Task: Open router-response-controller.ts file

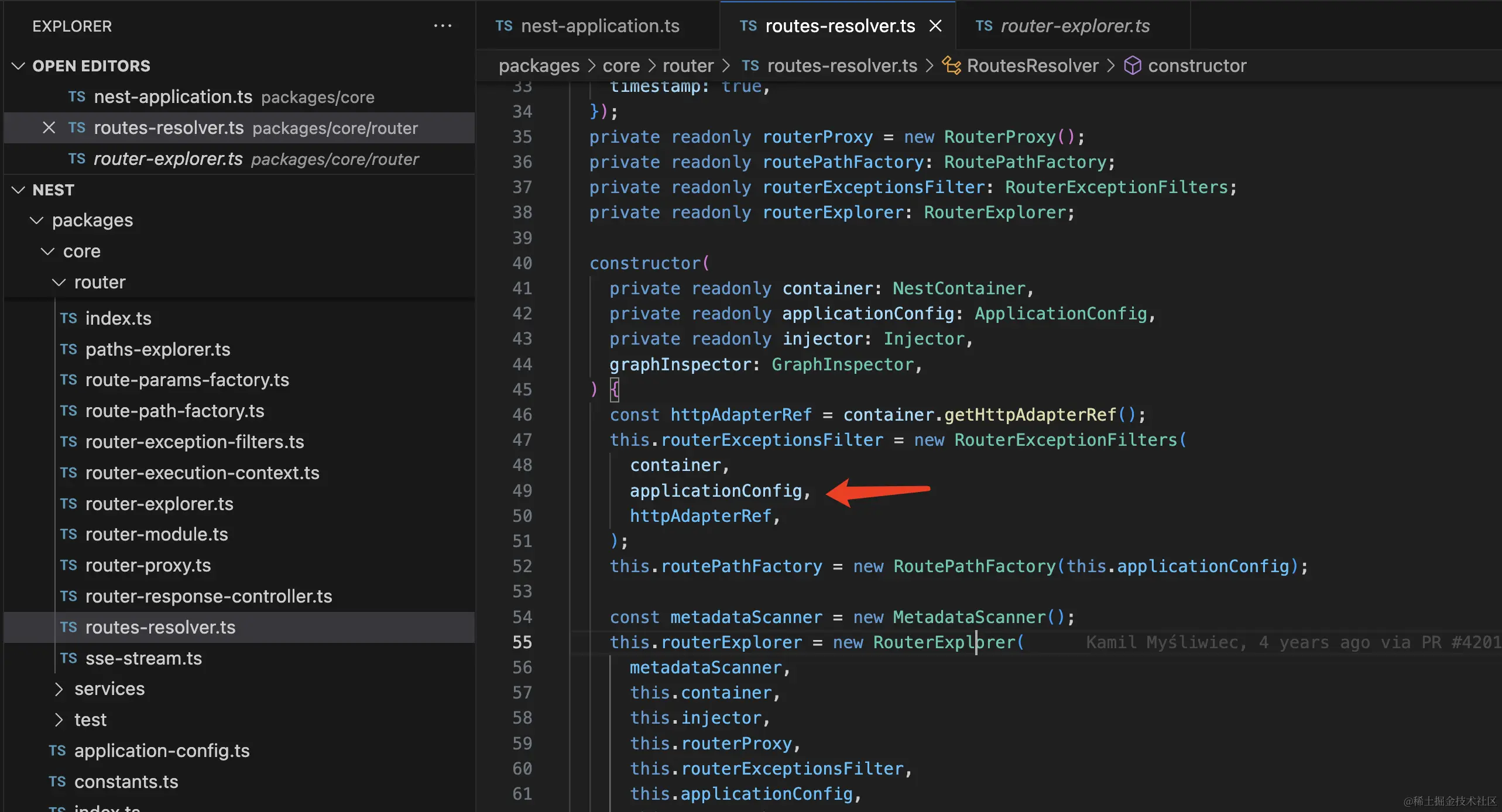Action: pos(209,596)
